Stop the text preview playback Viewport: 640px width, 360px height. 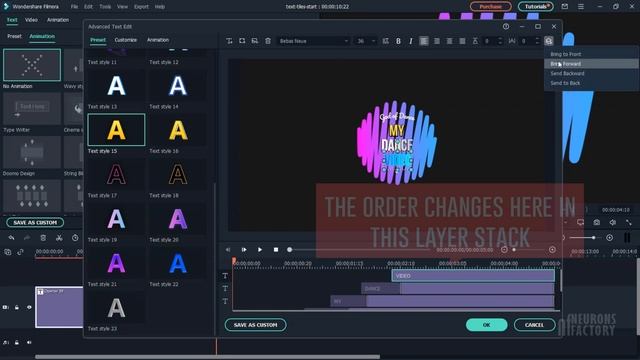tap(276, 249)
